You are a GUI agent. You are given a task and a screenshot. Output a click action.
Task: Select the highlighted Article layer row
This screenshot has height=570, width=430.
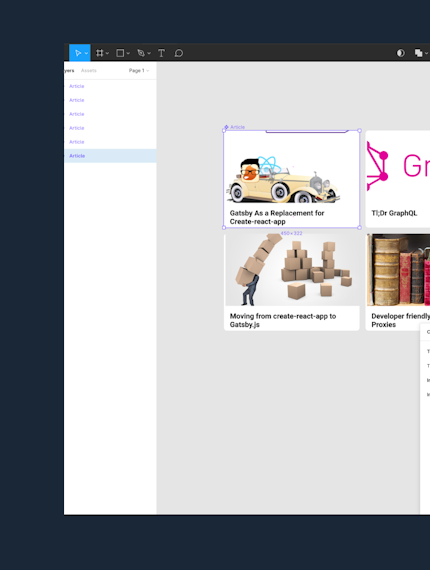pos(110,156)
